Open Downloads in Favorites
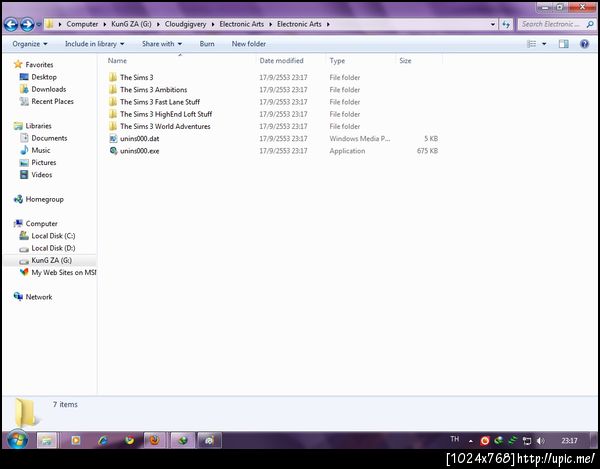The image size is (600, 469). pos(49,89)
